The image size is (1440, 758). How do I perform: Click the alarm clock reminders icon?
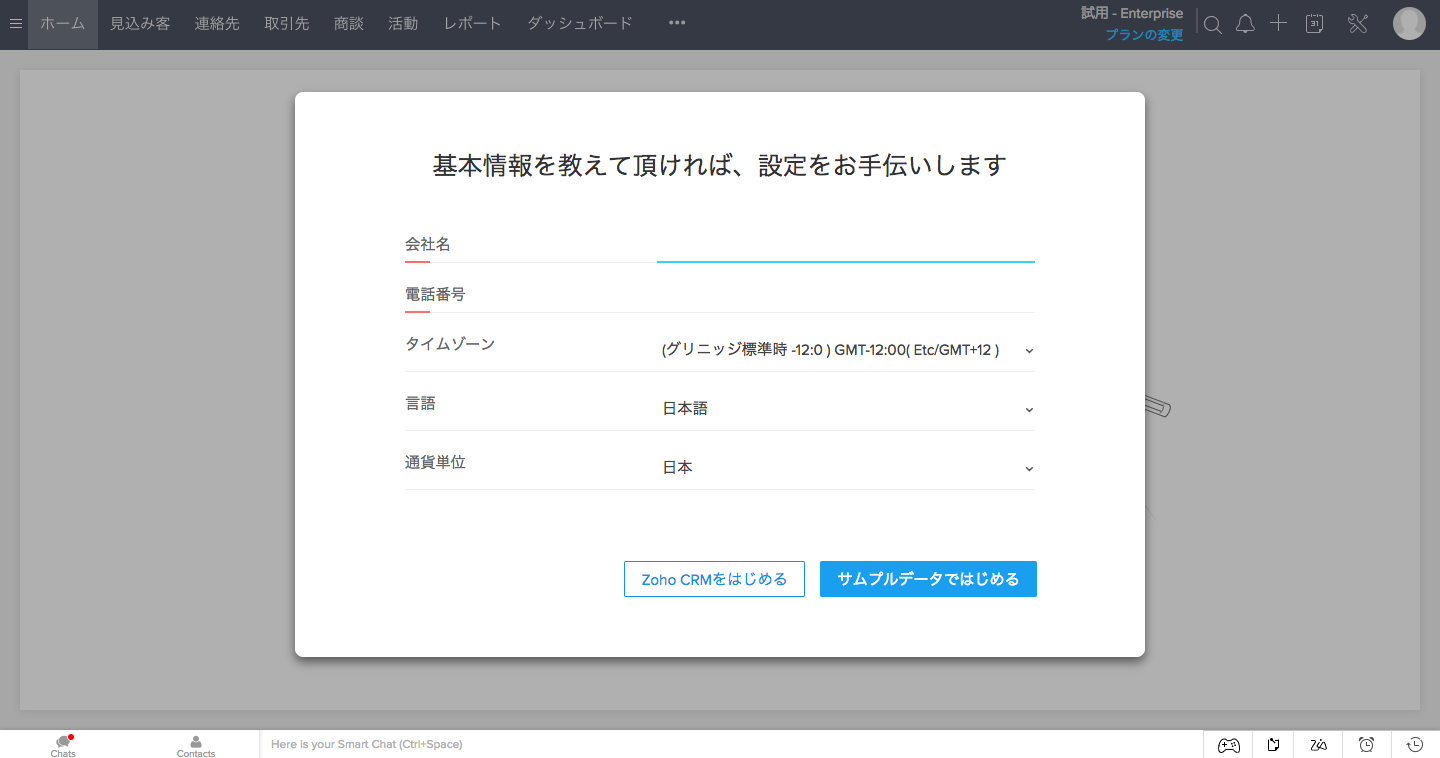coord(1366,744)
